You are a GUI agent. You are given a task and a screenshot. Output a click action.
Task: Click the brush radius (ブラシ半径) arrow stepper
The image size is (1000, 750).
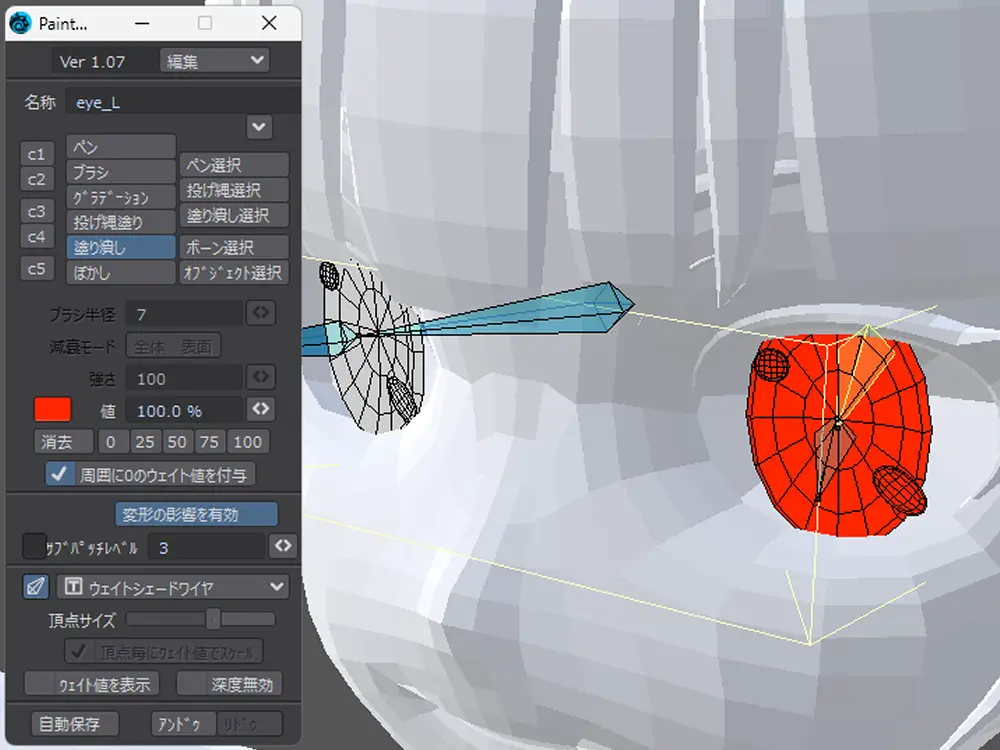coord(260,313)
